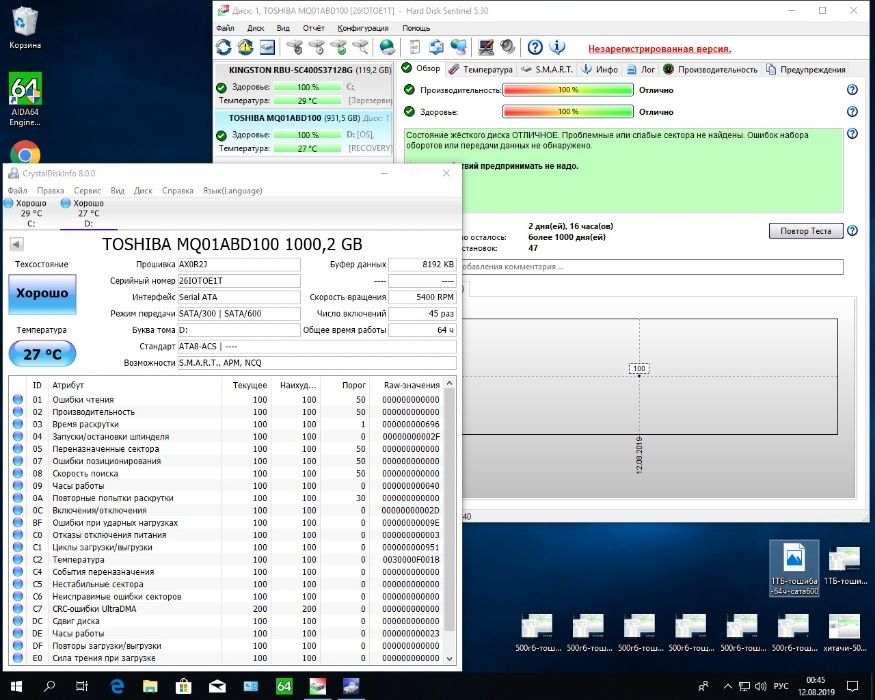The width and height of the screenshot is (875, 700).
Task: Select D: drive tab in CrystalDiskInfo
Action: coord(88,213)
